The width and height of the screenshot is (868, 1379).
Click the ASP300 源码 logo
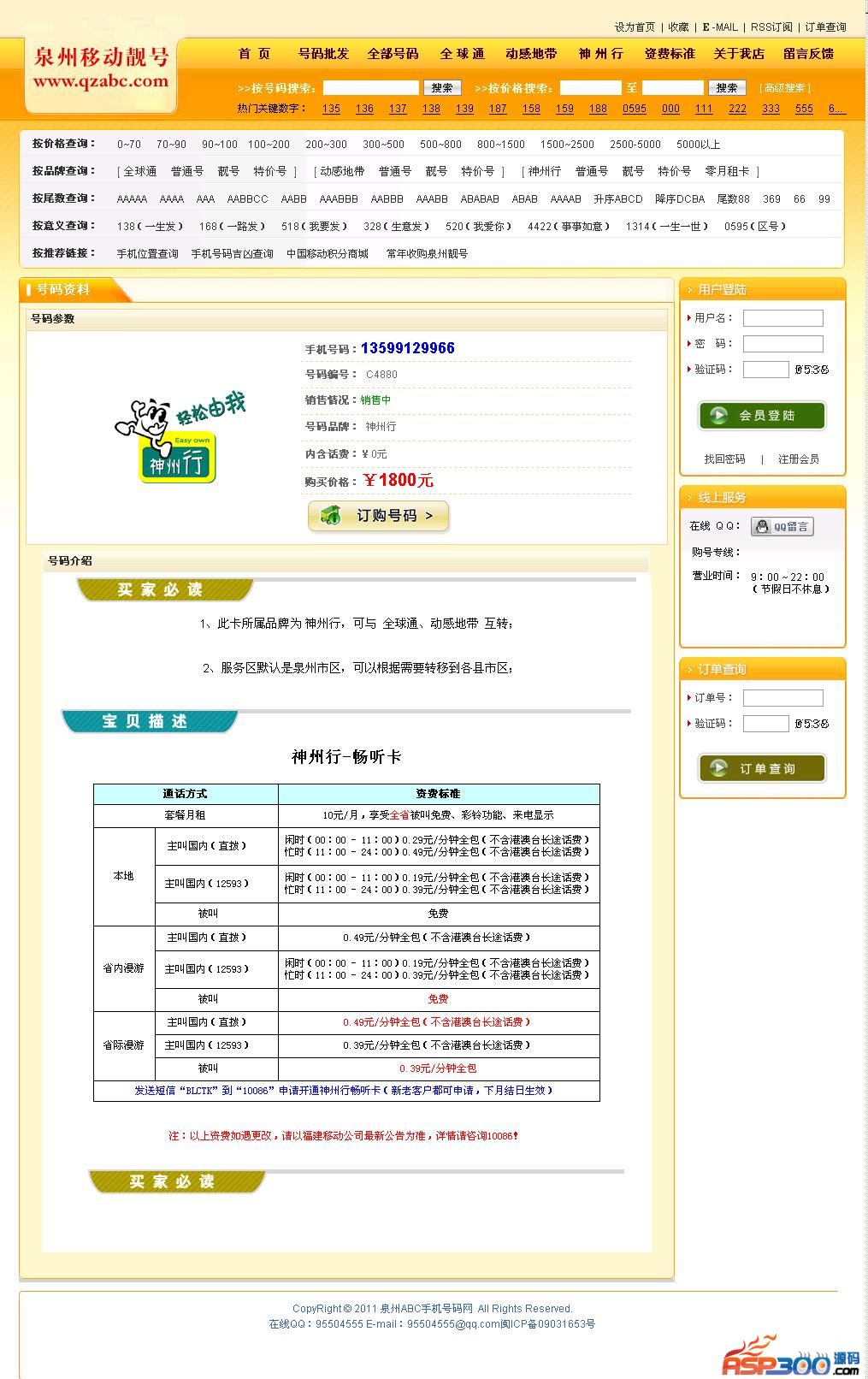coord(791,1356)
